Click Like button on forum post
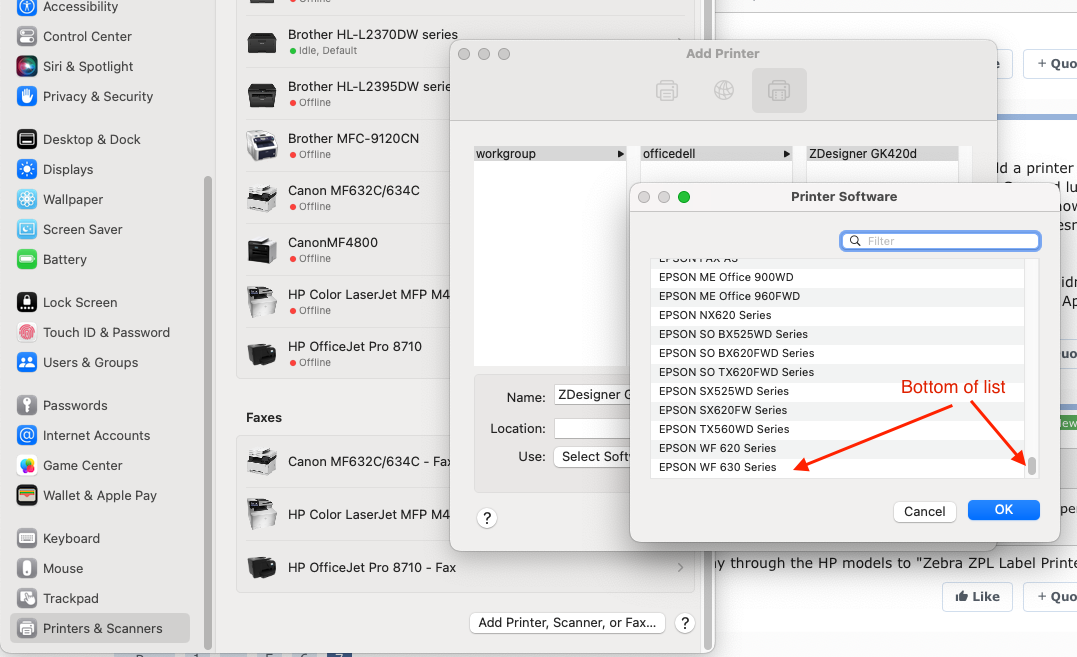 coord(977,597)
